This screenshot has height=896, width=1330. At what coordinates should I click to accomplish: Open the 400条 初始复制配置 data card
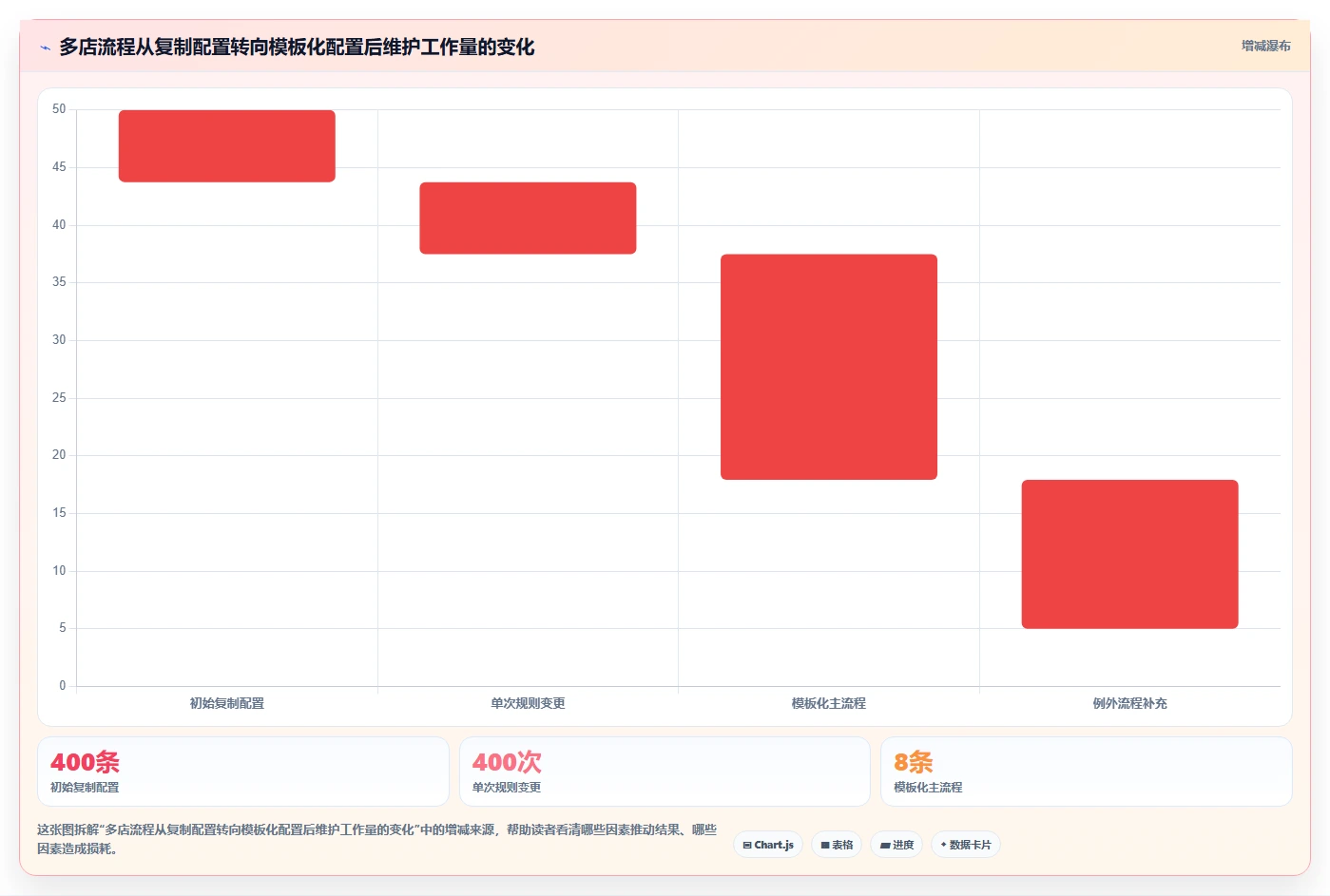coord(243,772)
